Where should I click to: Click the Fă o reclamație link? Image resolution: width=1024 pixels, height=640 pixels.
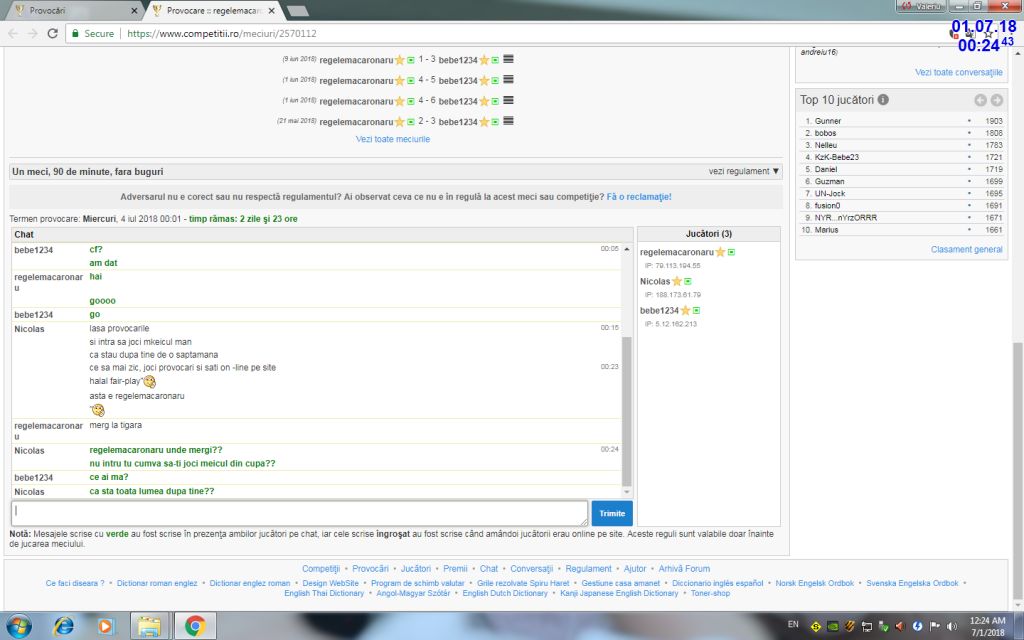[x=639, y=197]
